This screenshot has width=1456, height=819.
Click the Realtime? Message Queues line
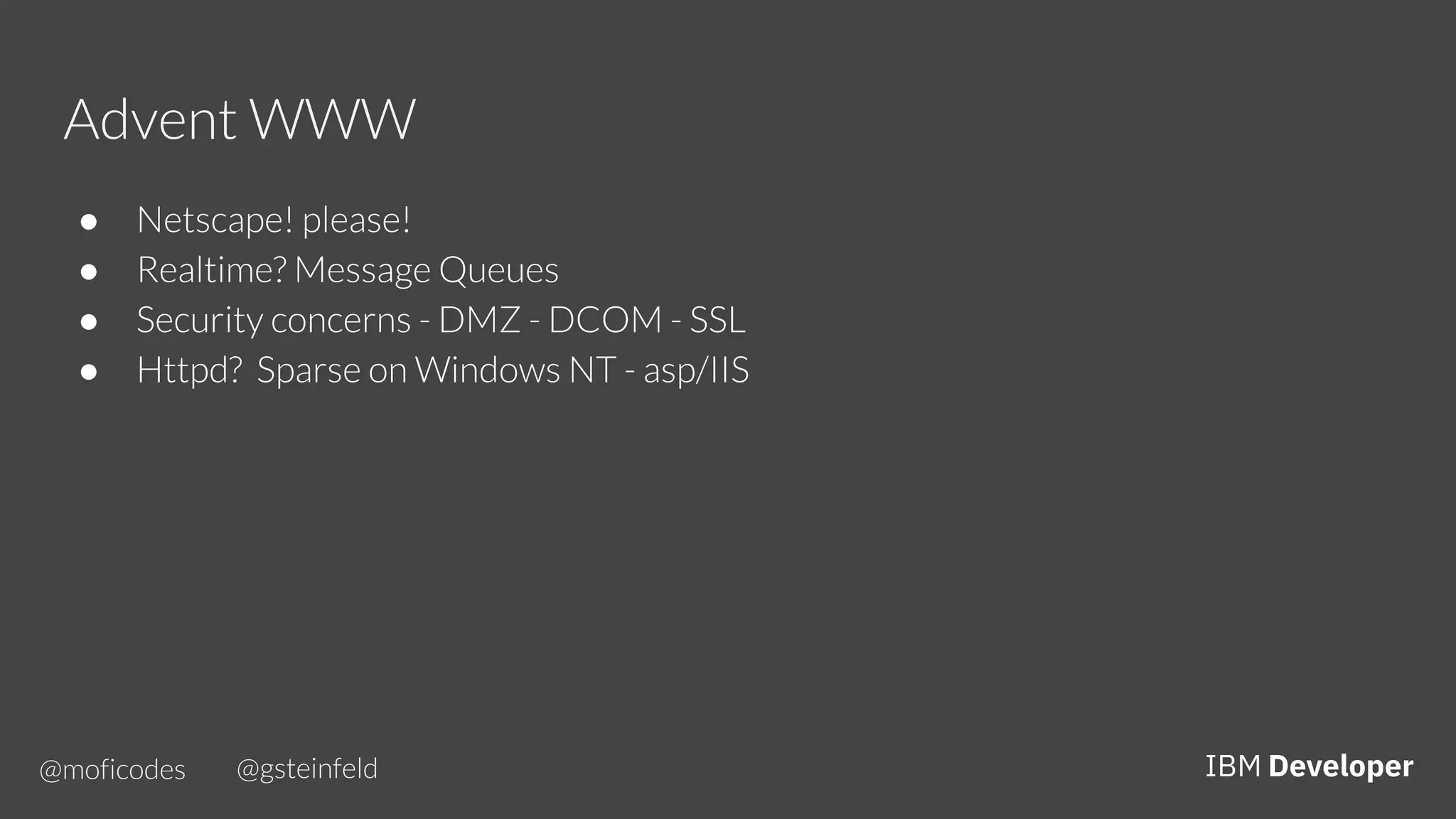click(x=348, y=270)
